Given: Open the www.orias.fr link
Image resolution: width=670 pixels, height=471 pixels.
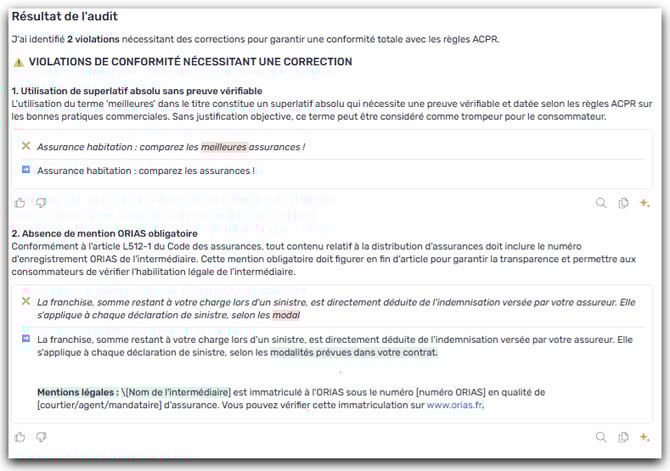Looking at the screenshot, I should coord(455,405).
